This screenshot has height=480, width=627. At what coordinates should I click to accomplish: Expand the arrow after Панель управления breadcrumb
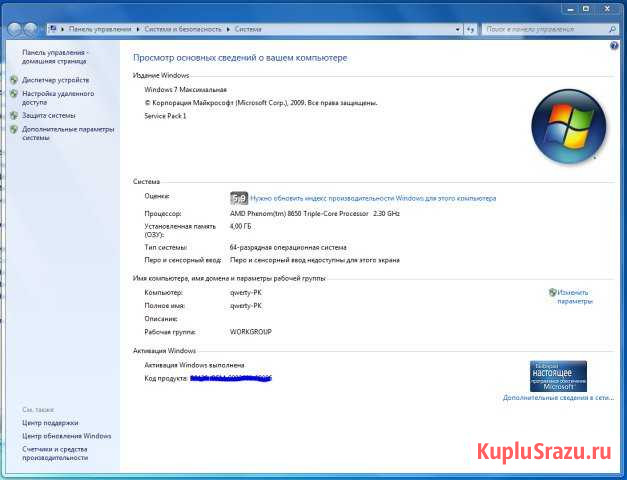click(x=138, y=29)
